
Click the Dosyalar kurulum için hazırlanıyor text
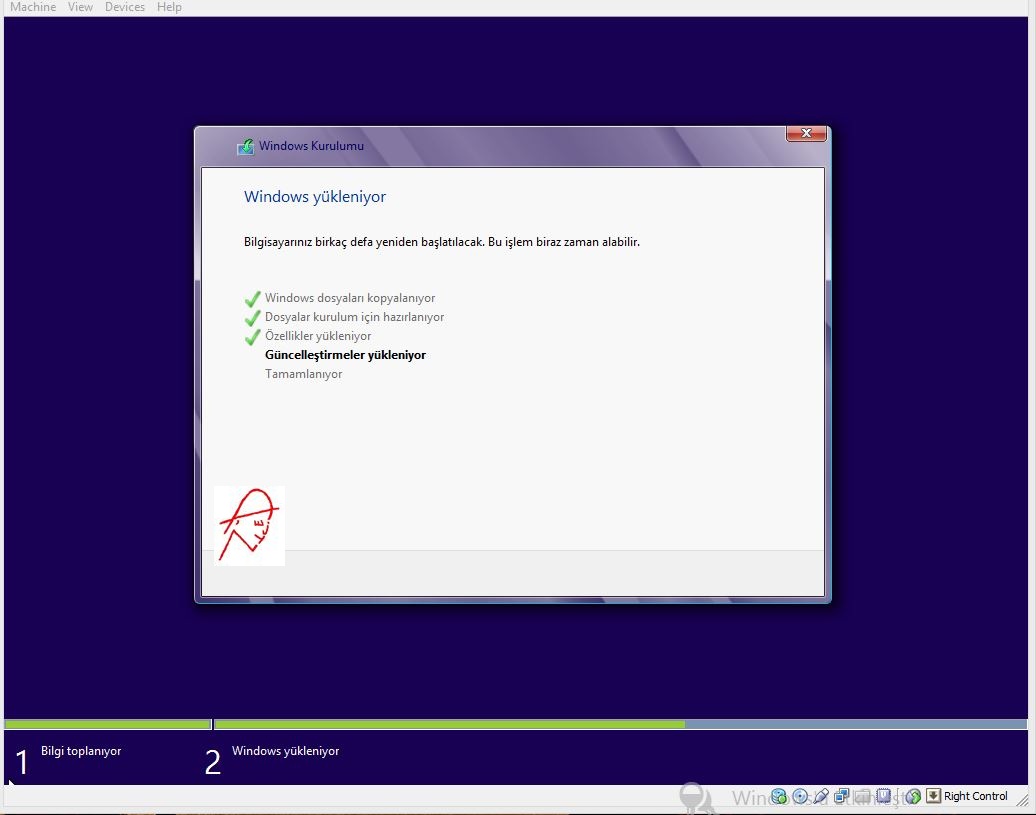[354, 317]
